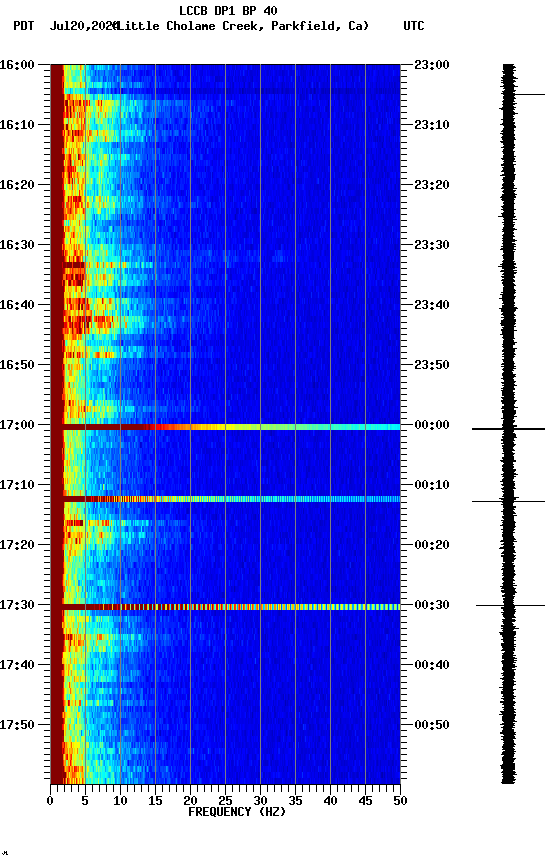The width and height of the screenshot is (552, 864).
Task: Click the 25 Hz frequency axis label
Action: coord(225,801)
